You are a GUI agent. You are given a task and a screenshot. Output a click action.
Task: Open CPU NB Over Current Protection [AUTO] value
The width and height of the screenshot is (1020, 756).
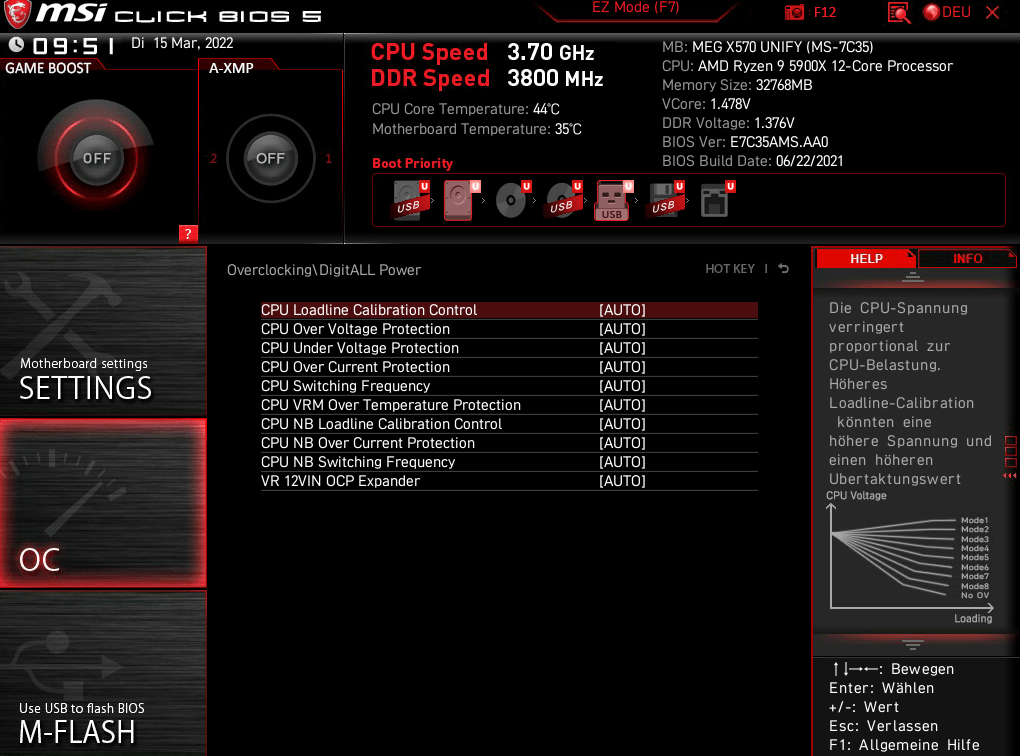(622, 443)
